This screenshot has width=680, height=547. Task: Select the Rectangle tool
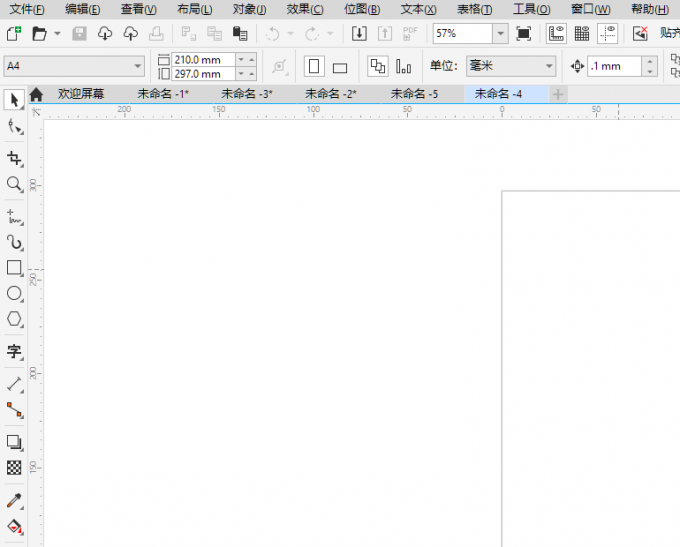(x=15, y=268)
